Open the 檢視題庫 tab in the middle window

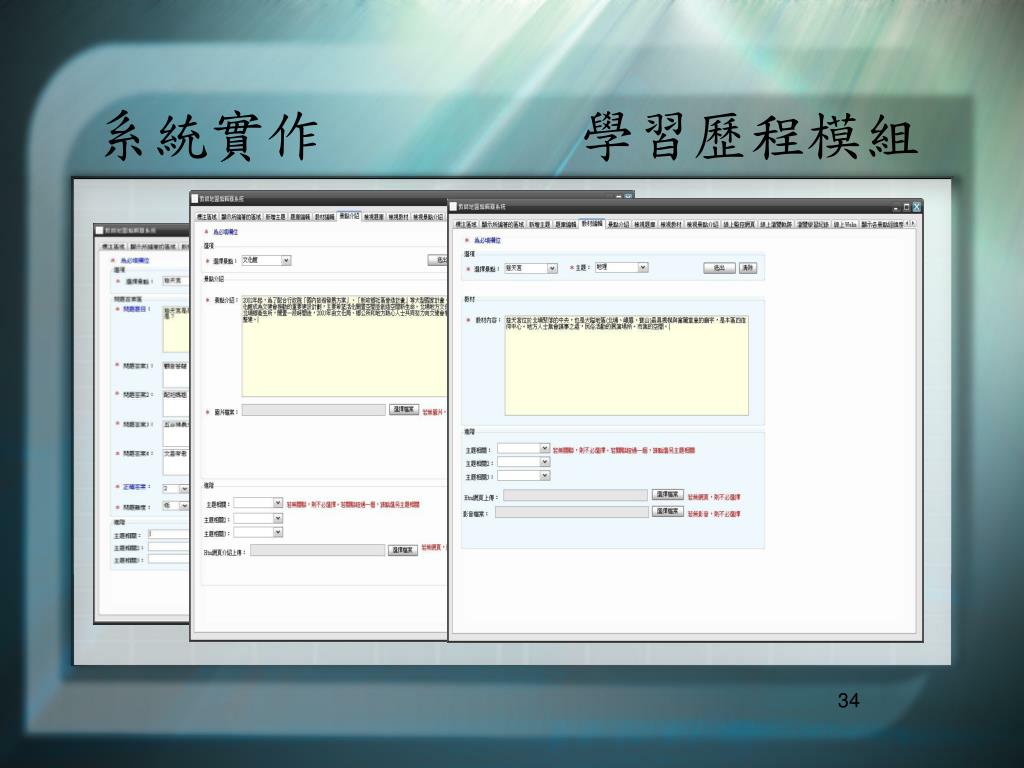coord(374,217)
